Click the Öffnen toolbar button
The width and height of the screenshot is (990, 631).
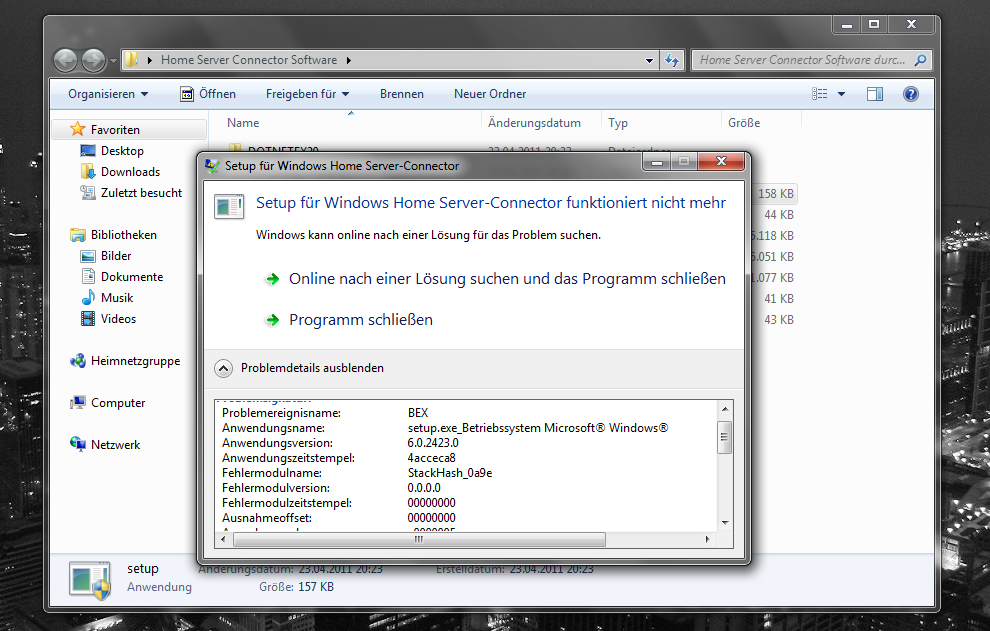(208, 94)
